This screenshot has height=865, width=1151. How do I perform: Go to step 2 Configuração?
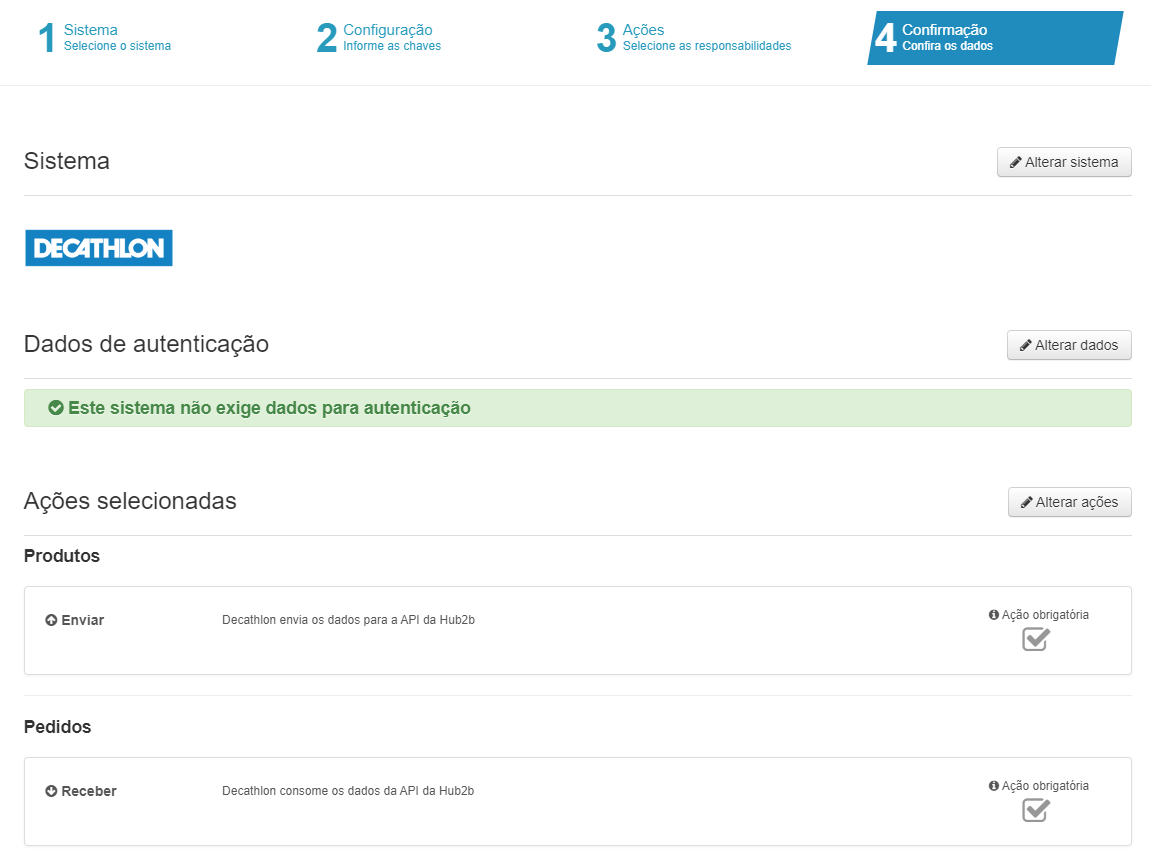click(x=379, y=37)
